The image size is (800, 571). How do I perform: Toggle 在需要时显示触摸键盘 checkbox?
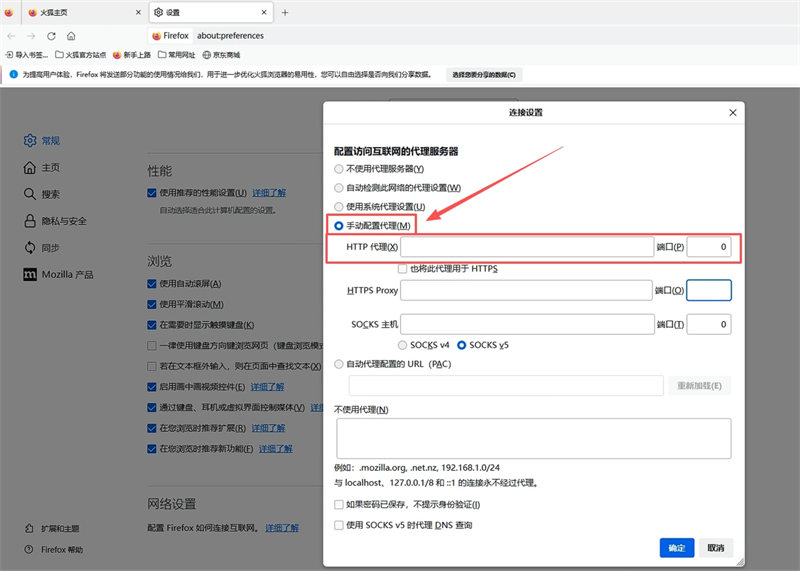click(152, 325)
